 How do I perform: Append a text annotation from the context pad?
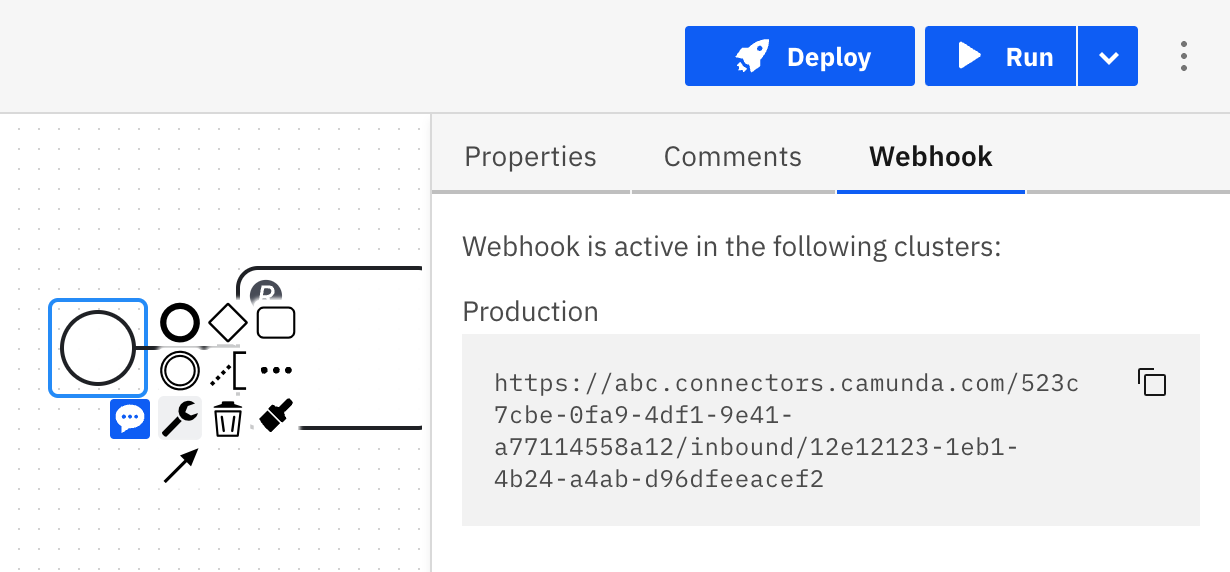point(229,371)
